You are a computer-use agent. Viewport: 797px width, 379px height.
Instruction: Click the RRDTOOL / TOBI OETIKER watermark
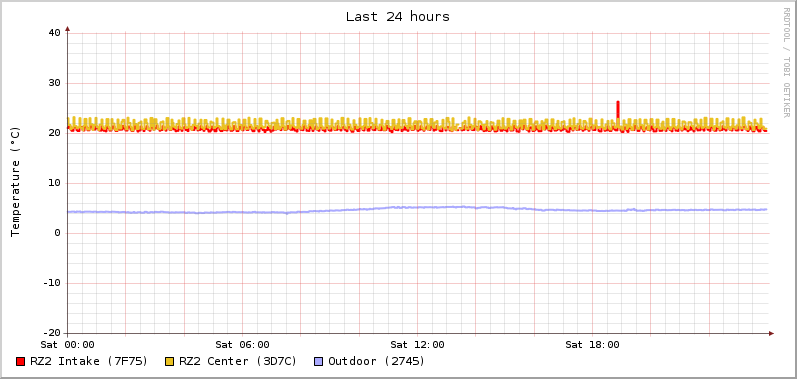point(786,62)
